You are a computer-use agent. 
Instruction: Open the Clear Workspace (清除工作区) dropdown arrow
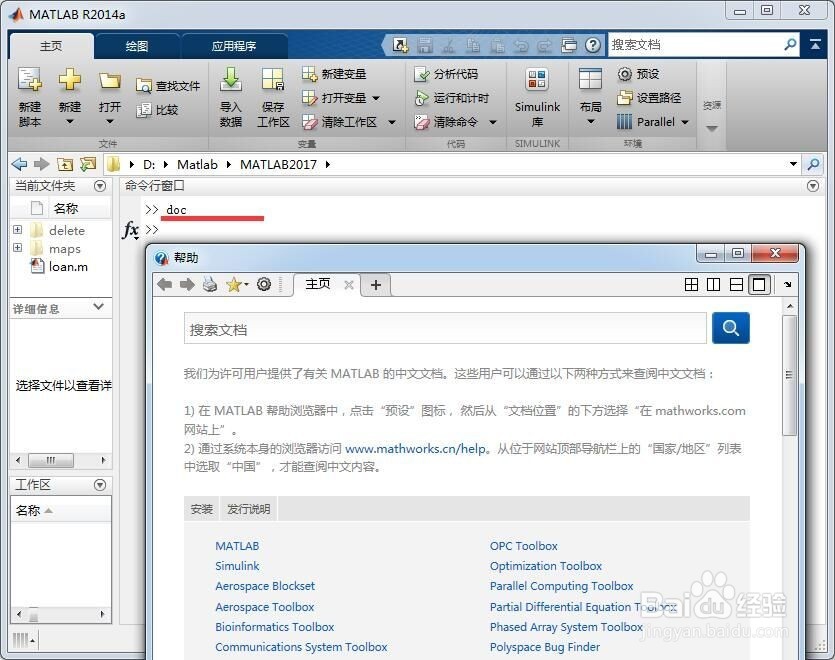click(392, 123)
